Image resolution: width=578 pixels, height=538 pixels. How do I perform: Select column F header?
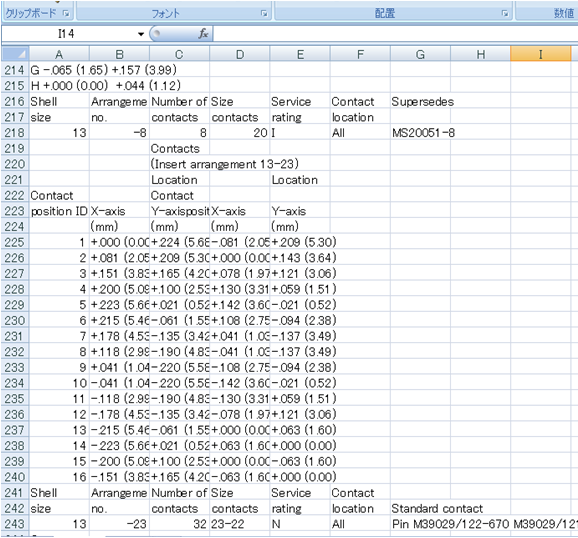point(360,54)
